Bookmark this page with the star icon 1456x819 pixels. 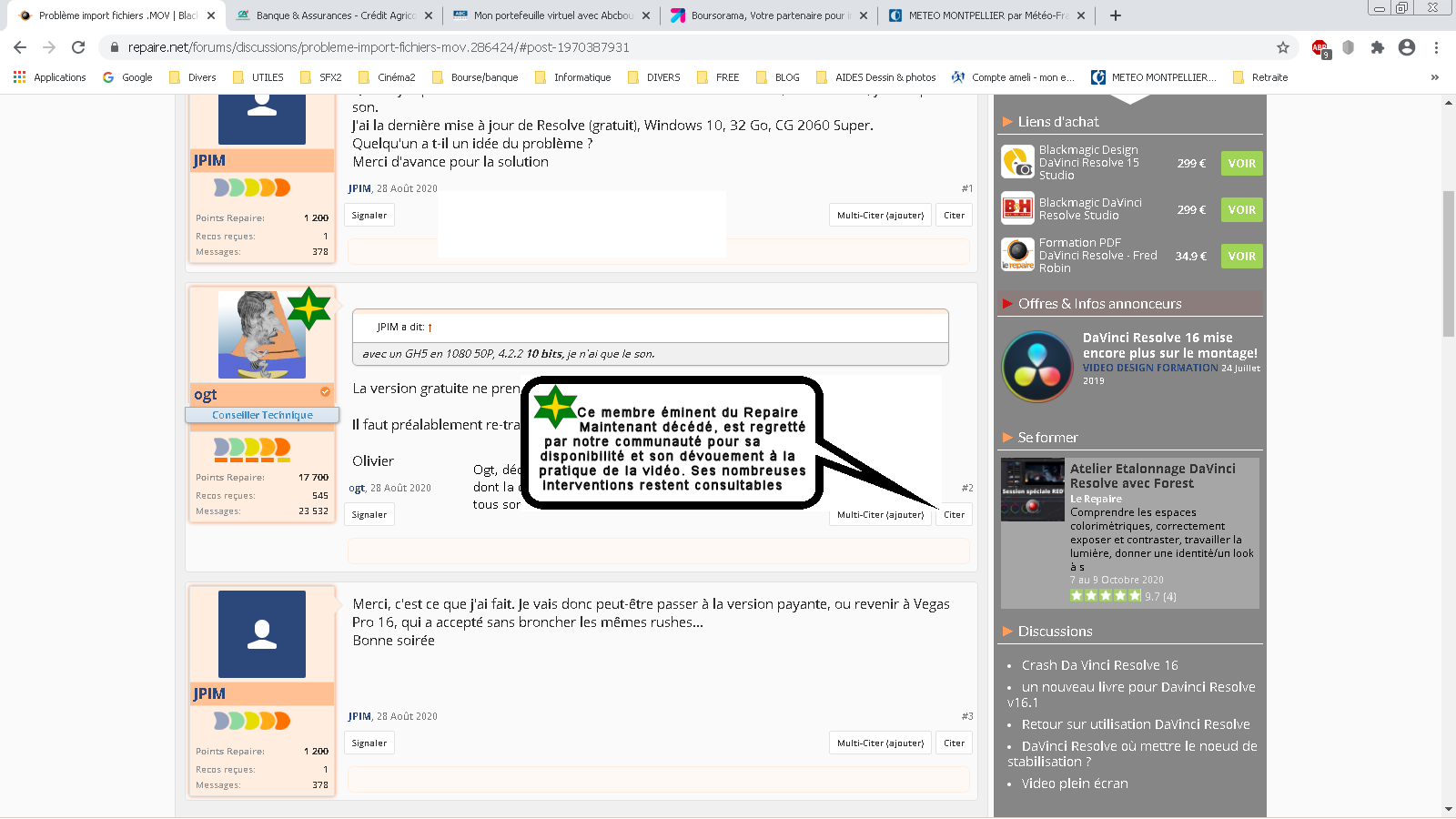tap(1283, 47)
